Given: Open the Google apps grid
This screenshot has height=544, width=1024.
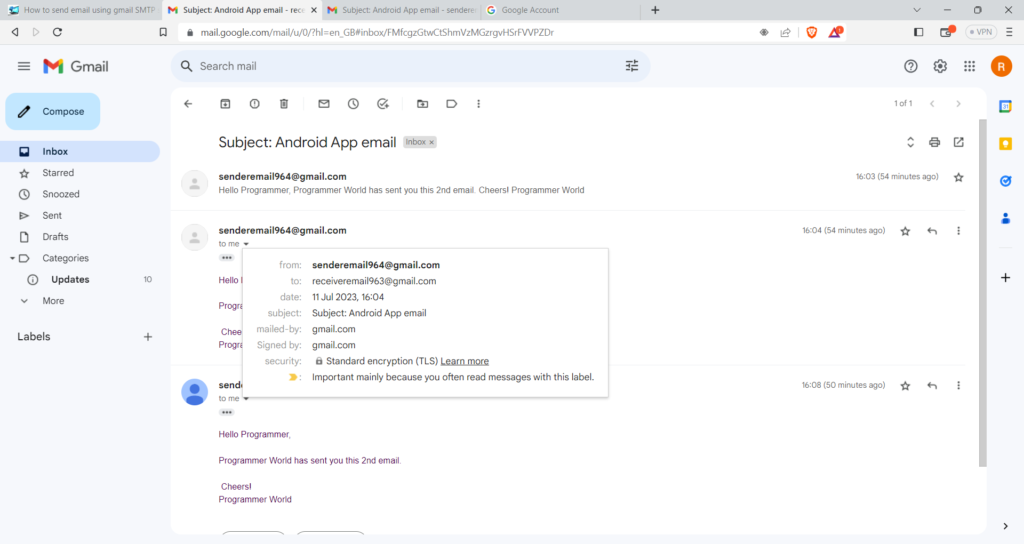Looking at the screenshot, I should (969, 66).
